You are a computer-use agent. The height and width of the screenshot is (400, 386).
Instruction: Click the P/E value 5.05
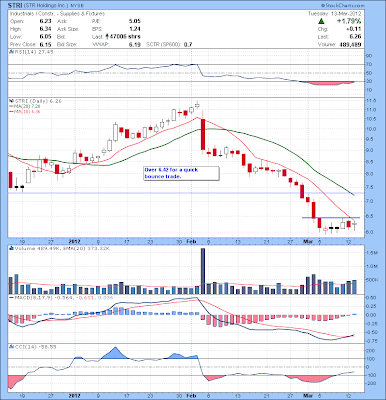tap(135, 21)
